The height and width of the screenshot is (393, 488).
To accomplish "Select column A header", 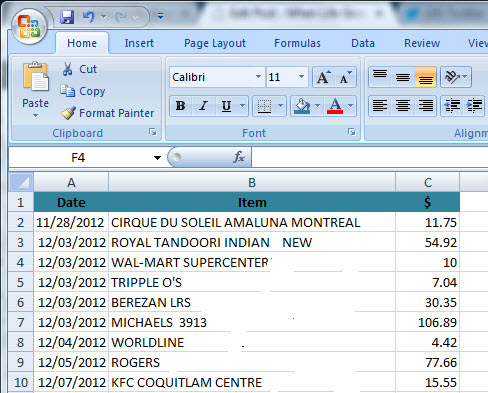I will (71, 182).
